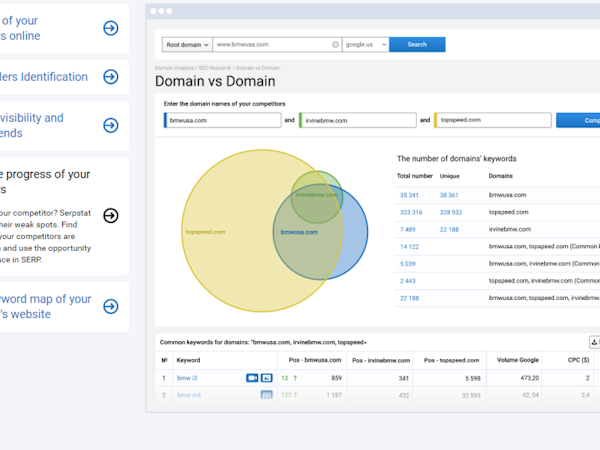Click the export icon above the keywords table
The width and height of the screenshot is (600, 450).
[594, 342]
